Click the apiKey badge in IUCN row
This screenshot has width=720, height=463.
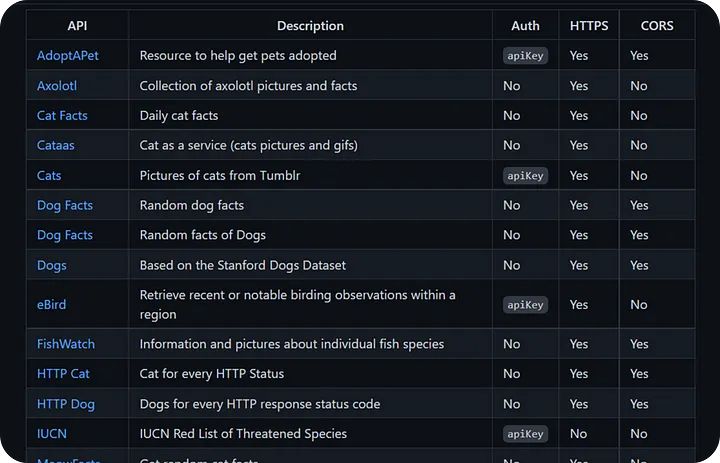525,434
